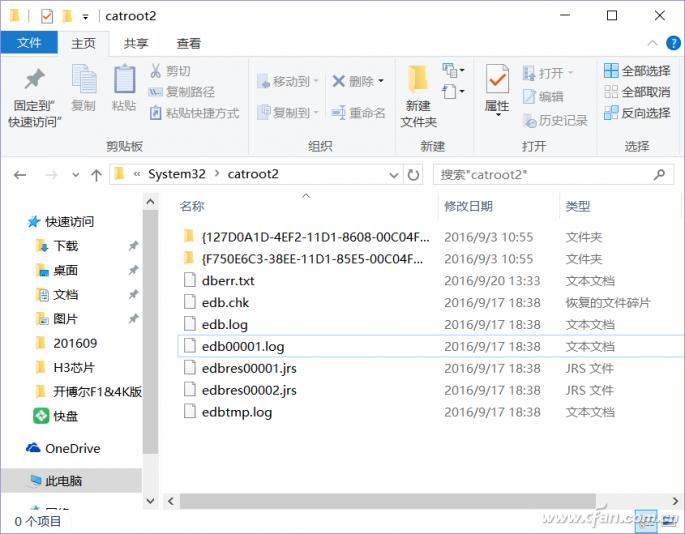685x534 pixels.
Task: Click Select none in ribbon
Action: coord(637,92)
